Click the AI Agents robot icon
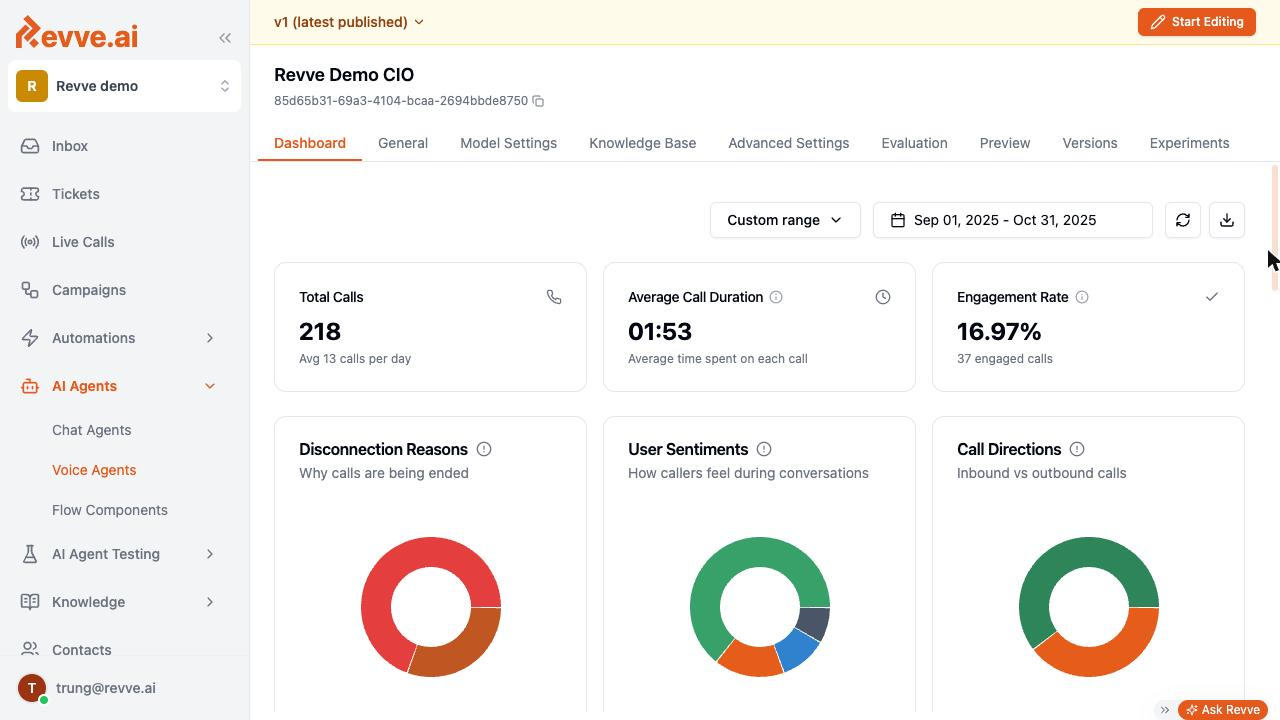This screenshot has width=1280, height=720. tap(30, 386)
